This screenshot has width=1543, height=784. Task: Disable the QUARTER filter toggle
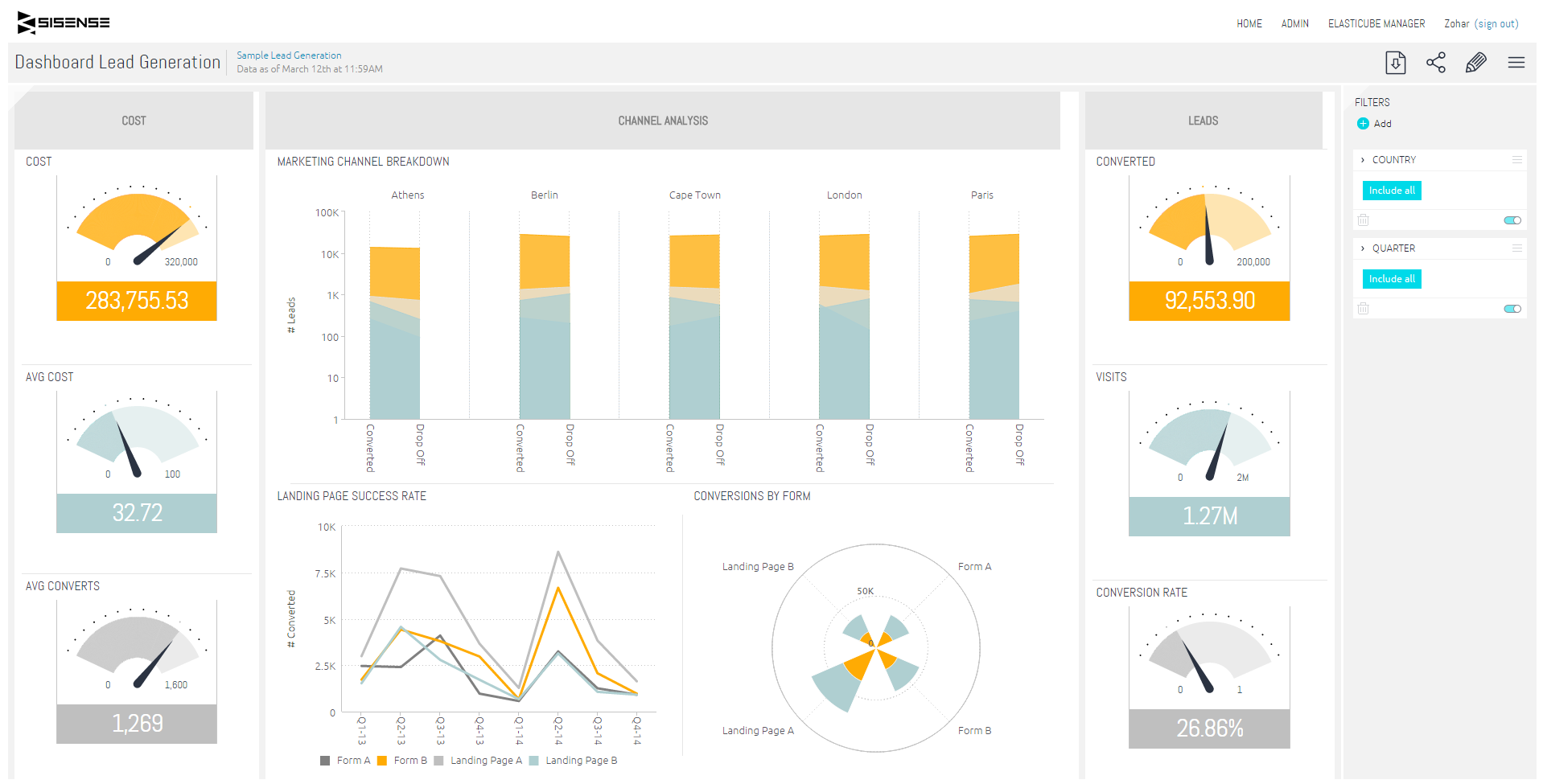1512,309
